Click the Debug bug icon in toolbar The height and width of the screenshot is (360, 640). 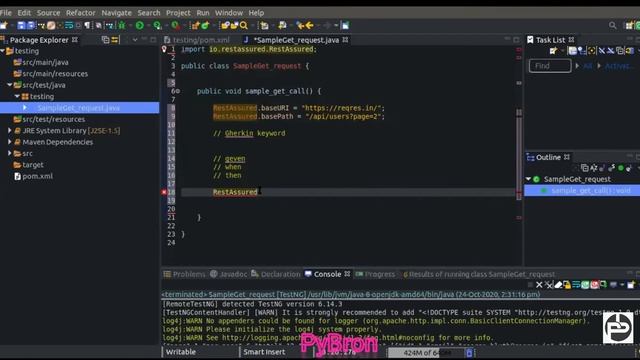[122, 25]
